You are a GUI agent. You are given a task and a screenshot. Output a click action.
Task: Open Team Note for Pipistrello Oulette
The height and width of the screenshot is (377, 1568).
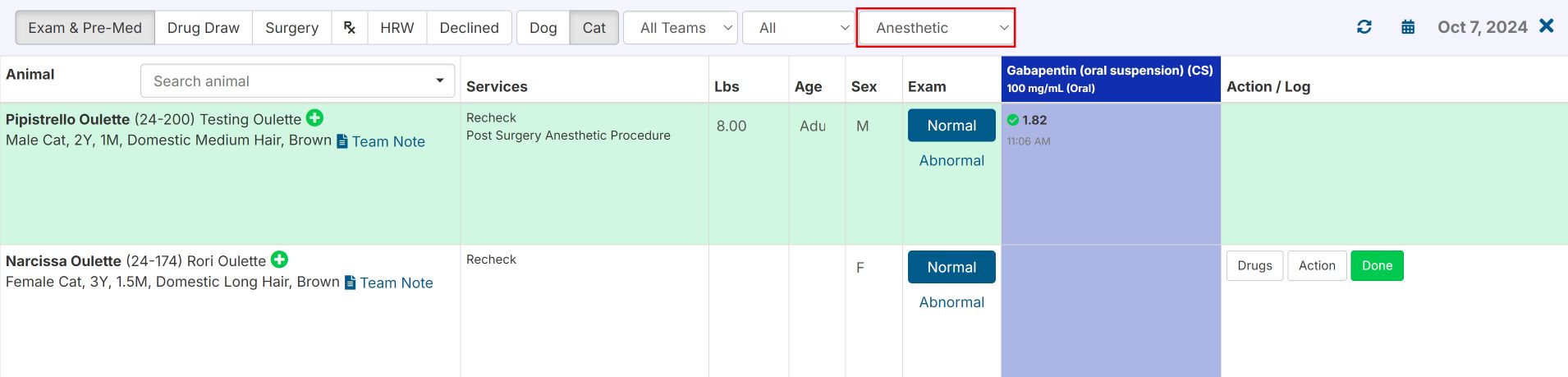click(x=381, y=141)
